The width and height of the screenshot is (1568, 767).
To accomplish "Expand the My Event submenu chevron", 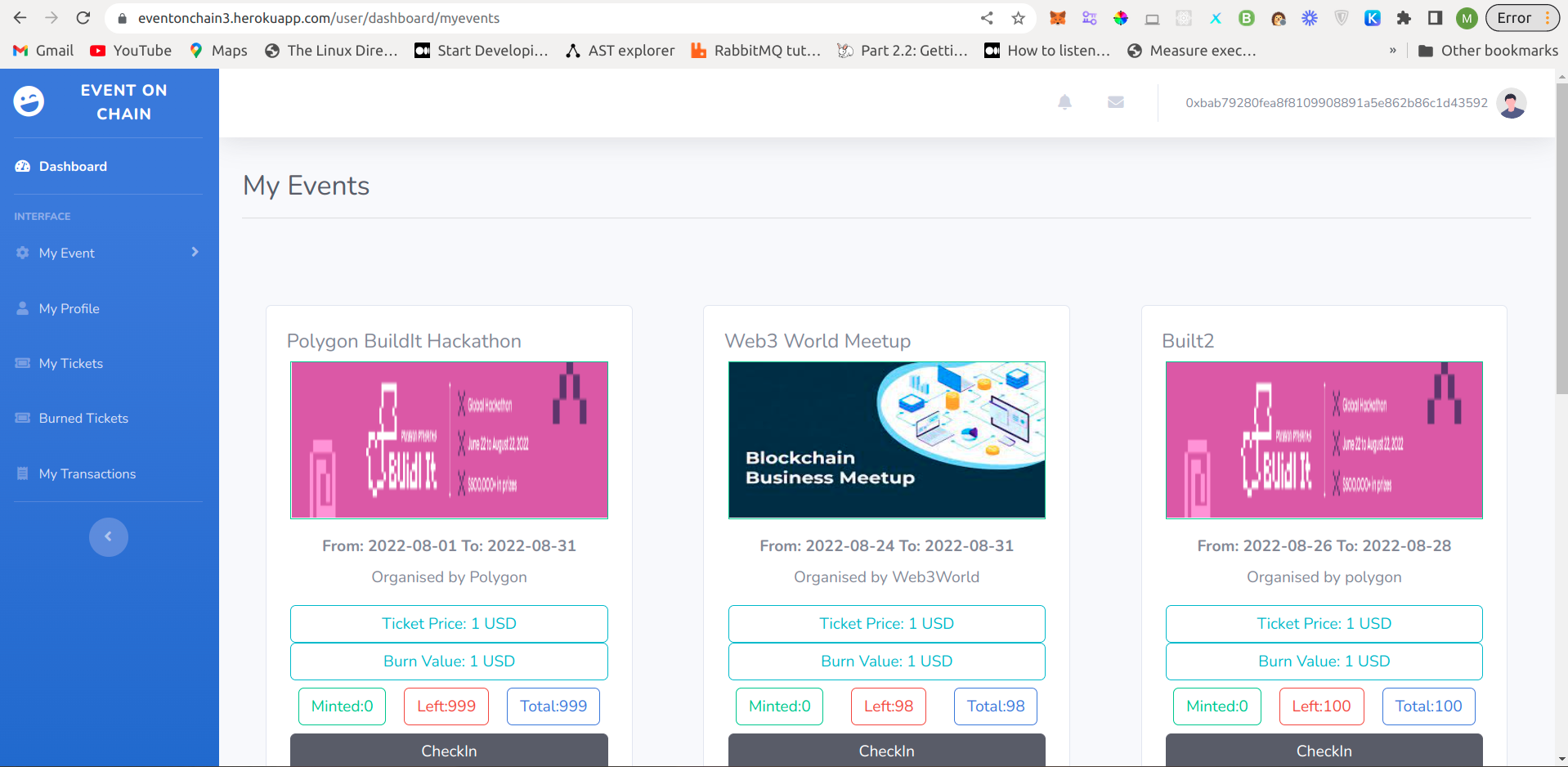I will coord(195,252).
